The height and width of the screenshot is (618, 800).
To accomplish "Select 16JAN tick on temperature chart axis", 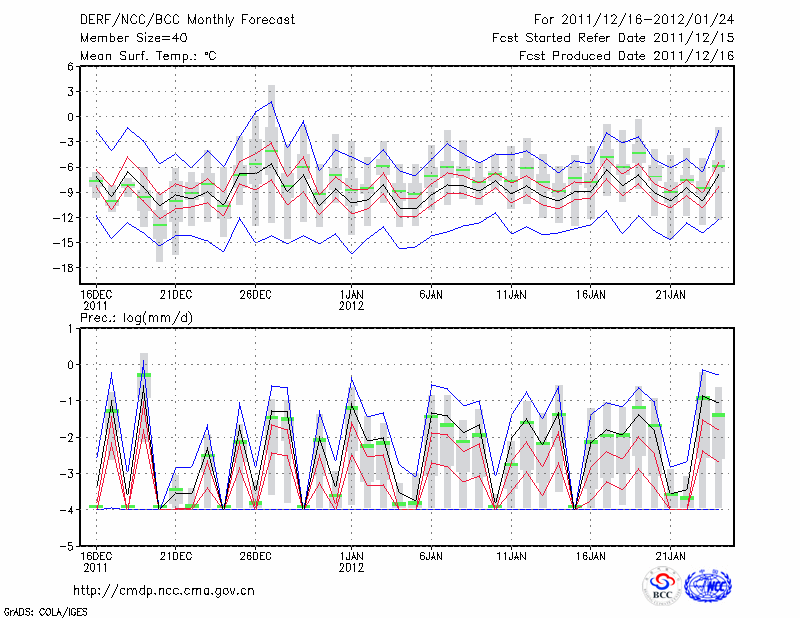I will tap(590, 294).
